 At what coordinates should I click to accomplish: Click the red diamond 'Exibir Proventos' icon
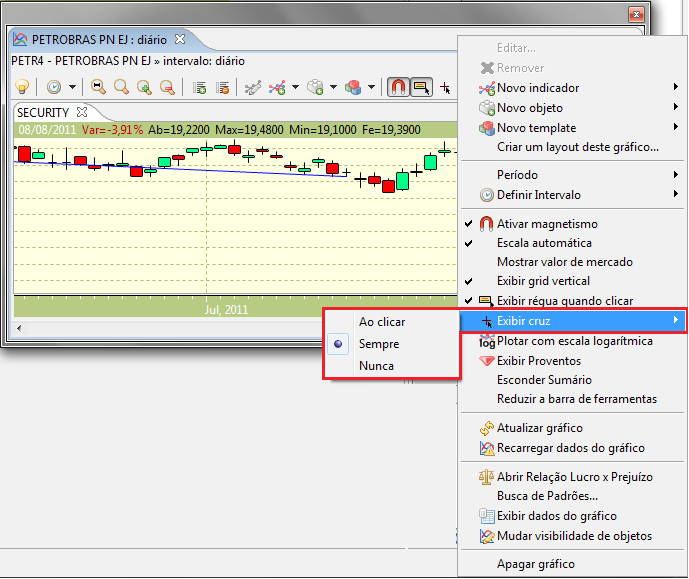[x=486, y=361]
